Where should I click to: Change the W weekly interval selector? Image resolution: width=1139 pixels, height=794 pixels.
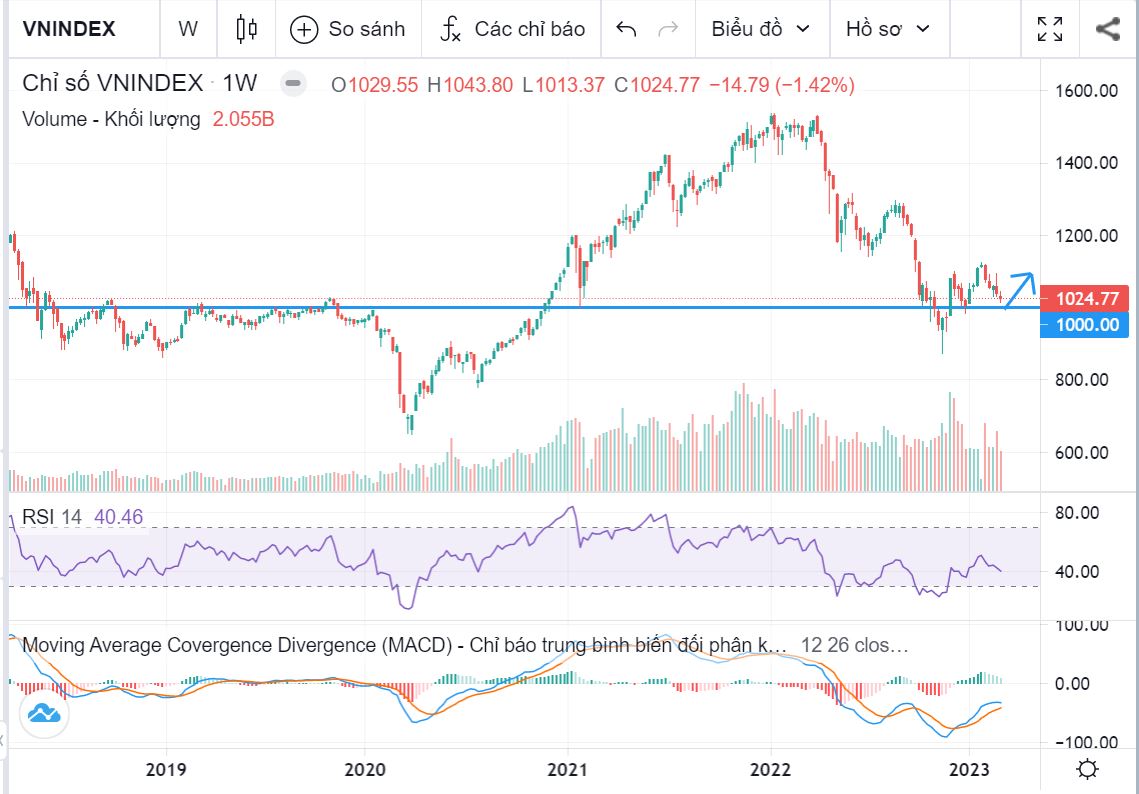[x=188, y=29]
